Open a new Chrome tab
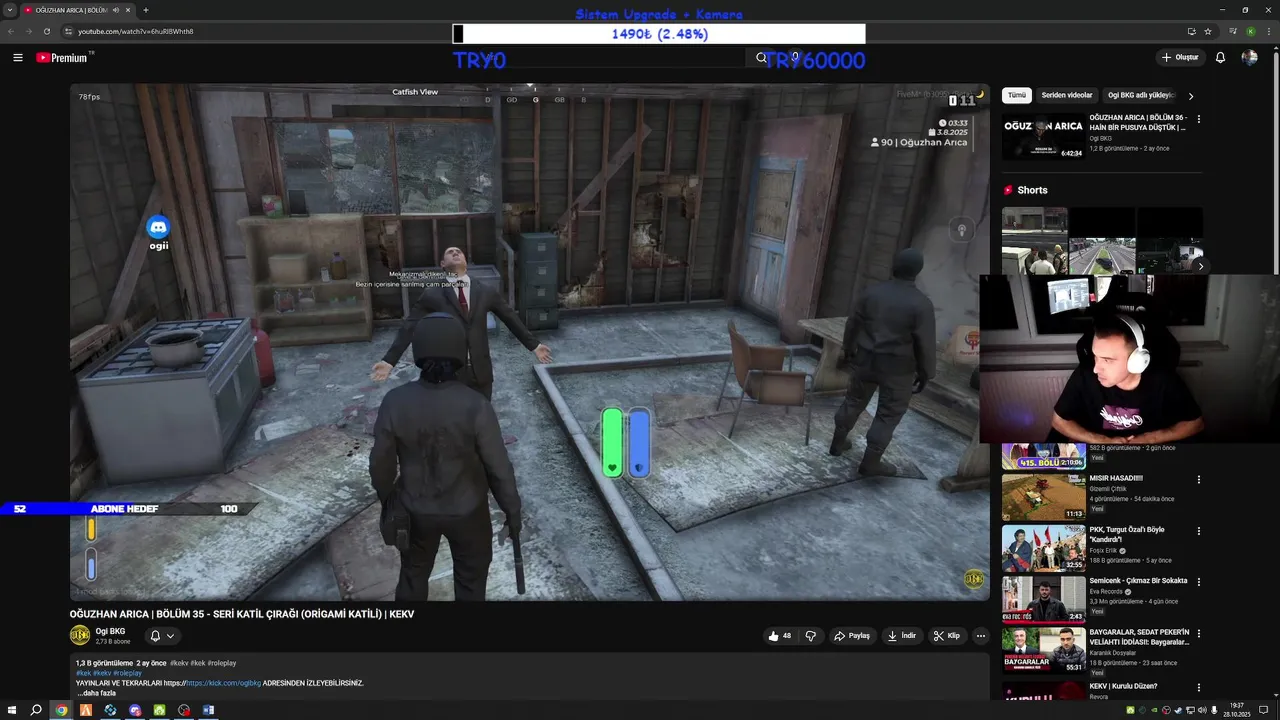Viewport: 1280px width, 720px height. [x=146, y=10]
